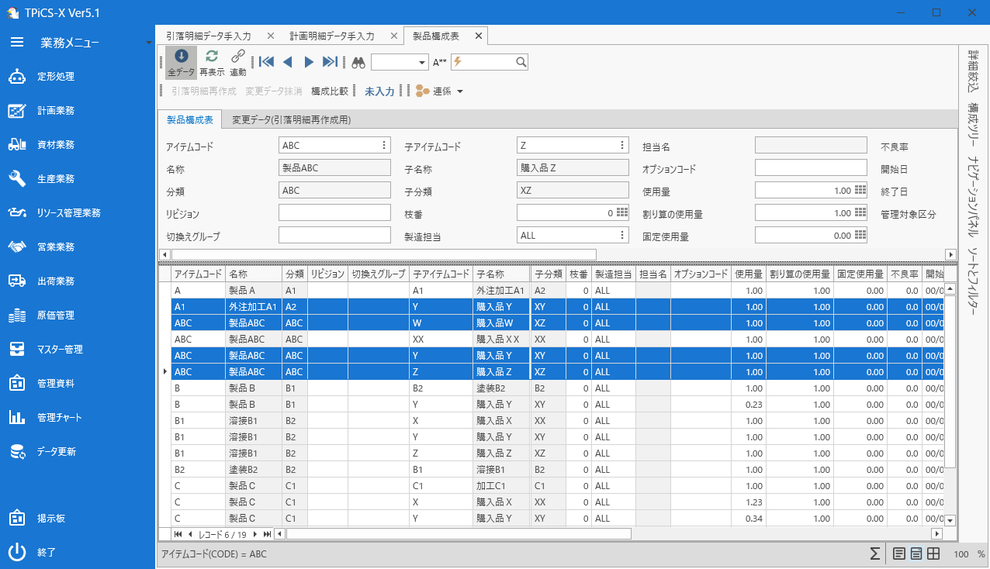The height and width of the screenshot is (569, 990).
Task: Switch to grid view icon
Action: click(x=933, y=554)
